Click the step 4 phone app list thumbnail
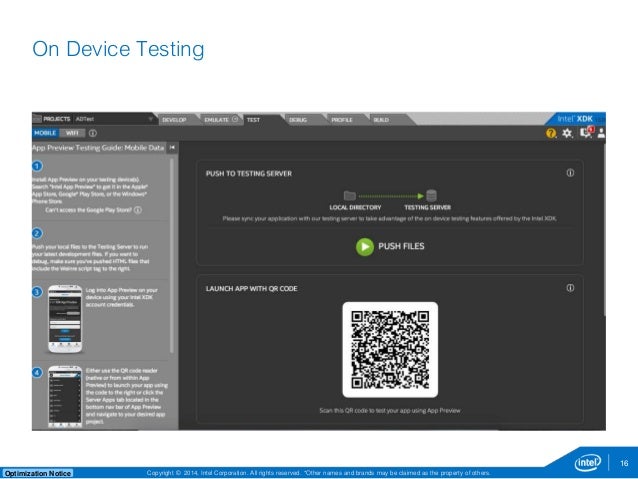Image resolution: width=638 pixels, height=479 pixels. (65, 397)
